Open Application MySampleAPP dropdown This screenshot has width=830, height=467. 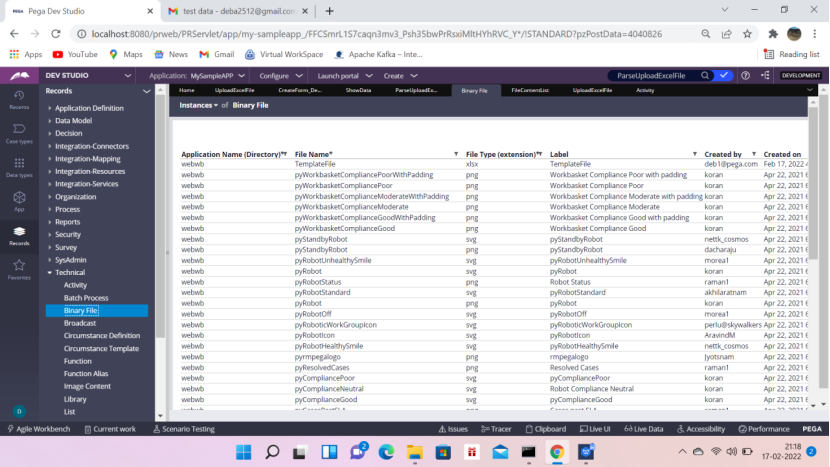[197, 76]
